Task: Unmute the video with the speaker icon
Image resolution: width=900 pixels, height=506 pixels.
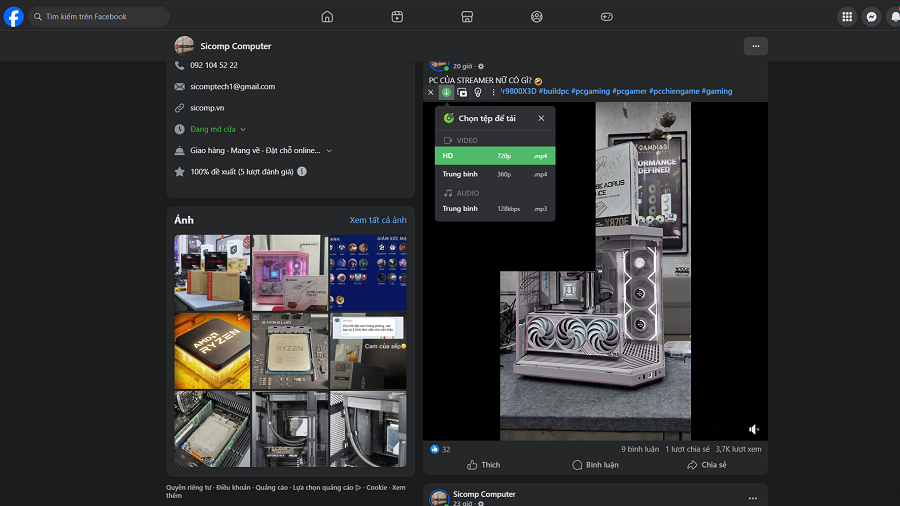Action: tap(754, 429)
